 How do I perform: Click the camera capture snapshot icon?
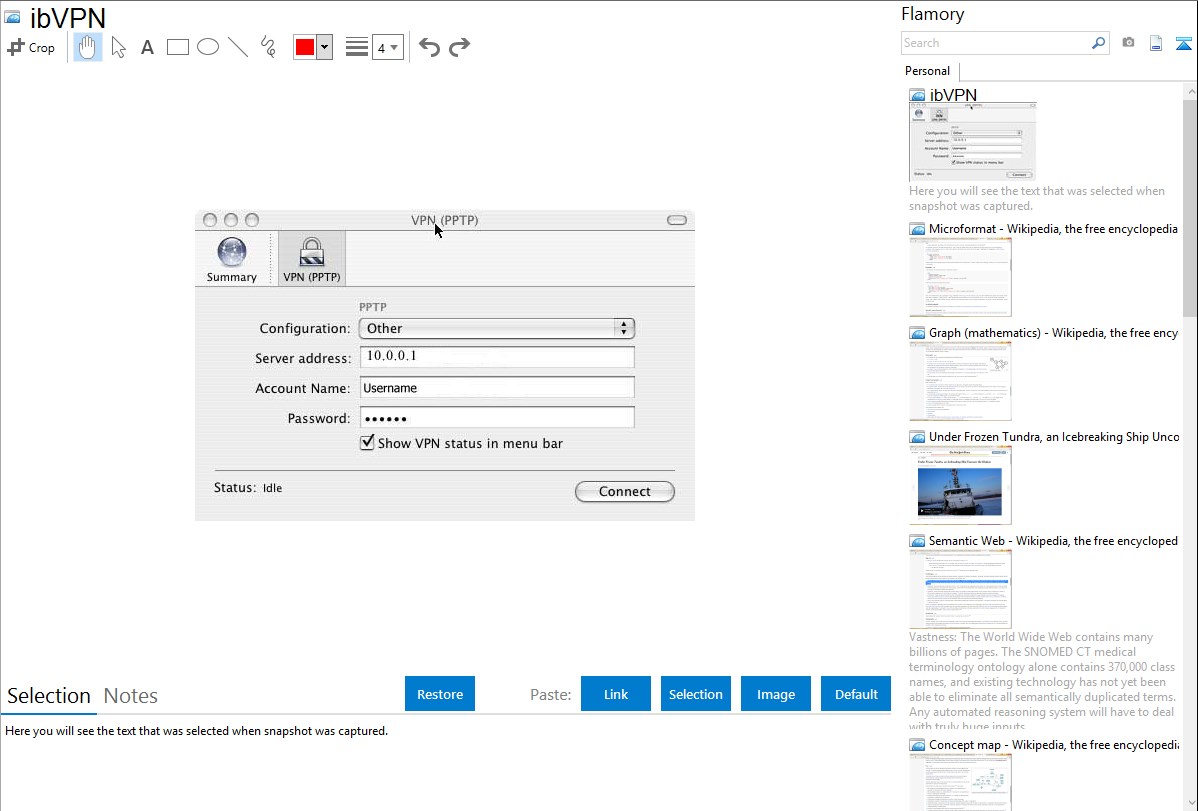click(1128, 43)
